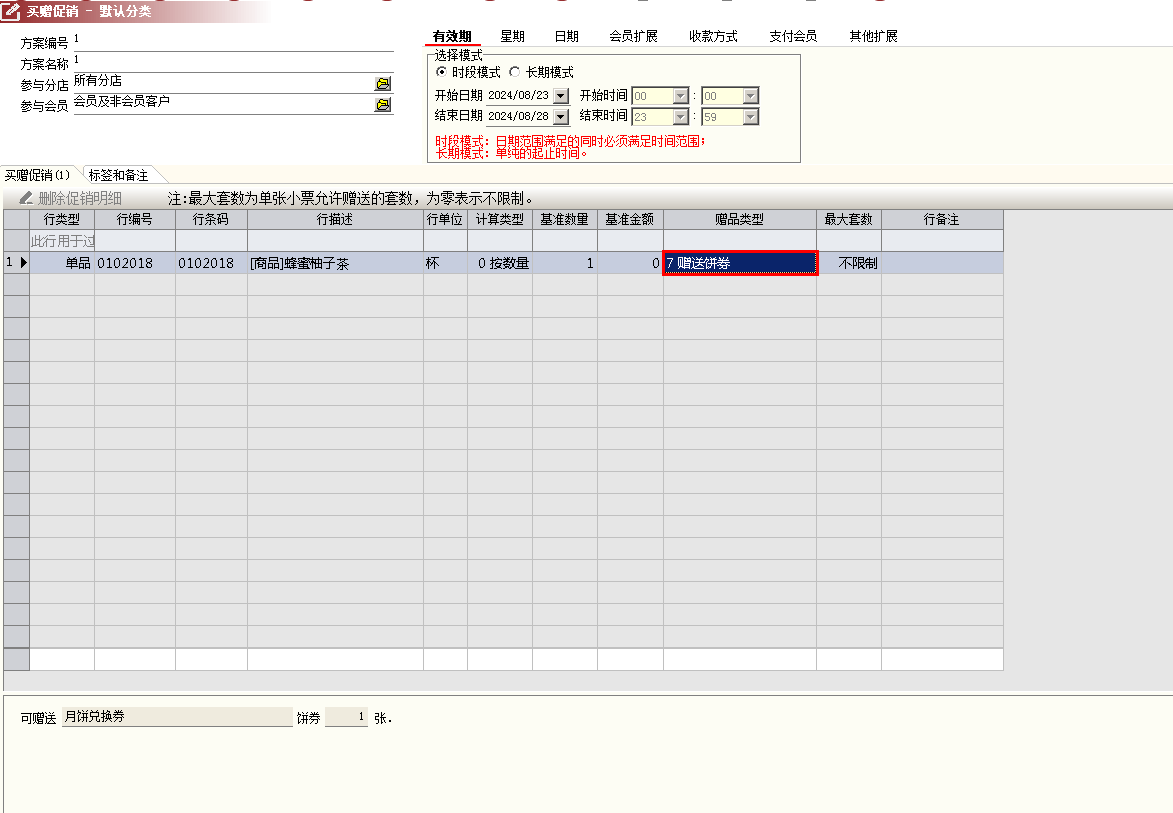
Task: Click the 单品 cell in row 1
Action: [62, 263]
